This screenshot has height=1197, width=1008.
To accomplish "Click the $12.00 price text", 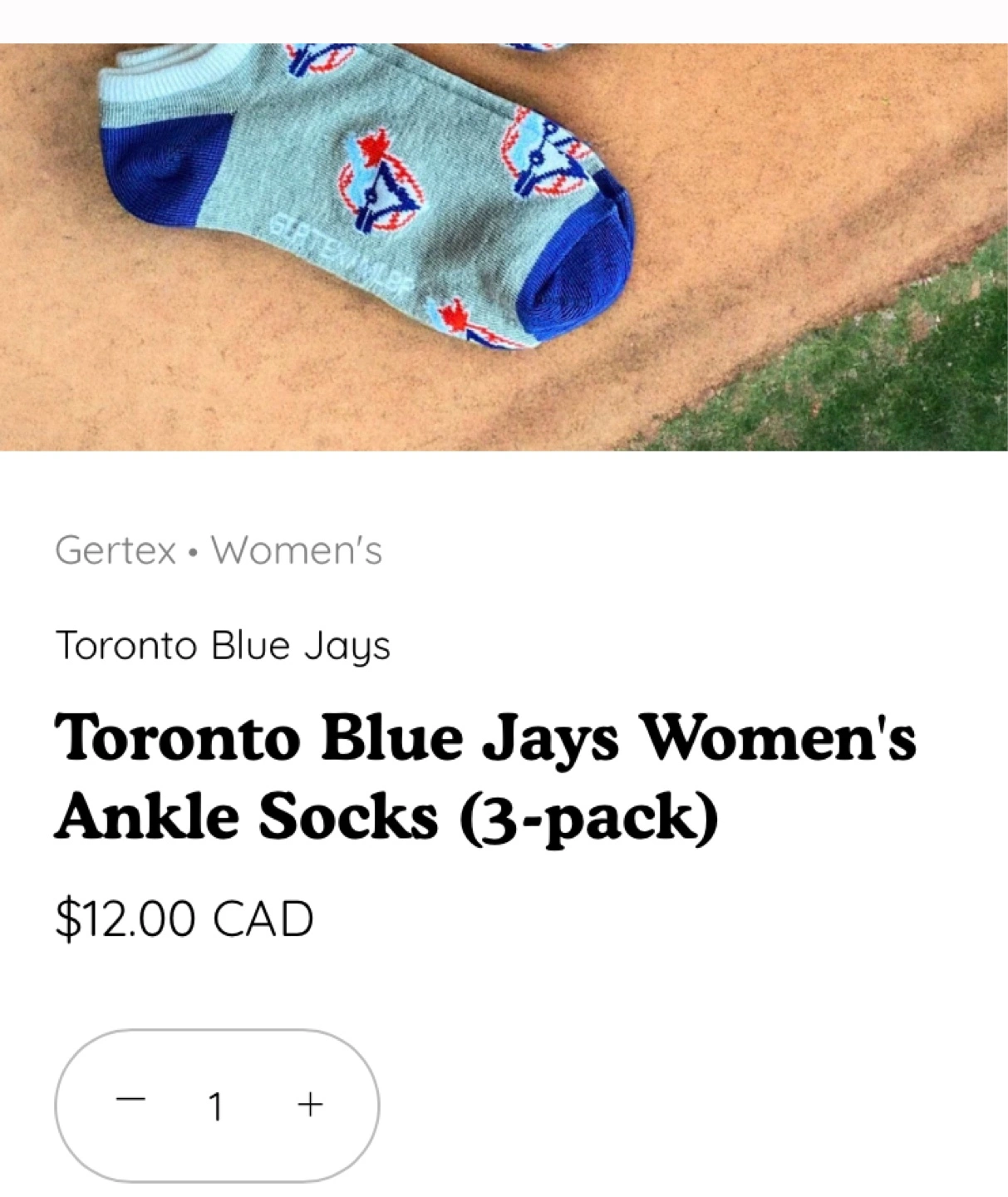I will (125, 919).
